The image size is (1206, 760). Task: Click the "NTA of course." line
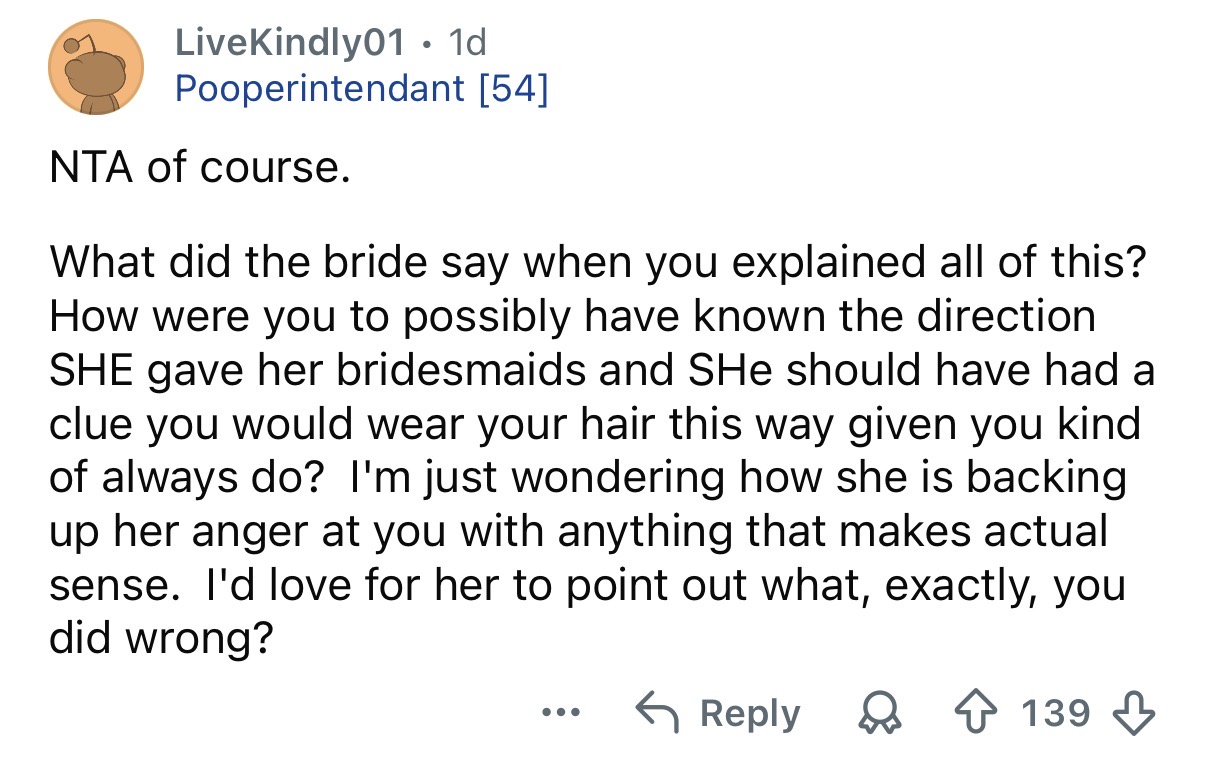coord(200,169)
